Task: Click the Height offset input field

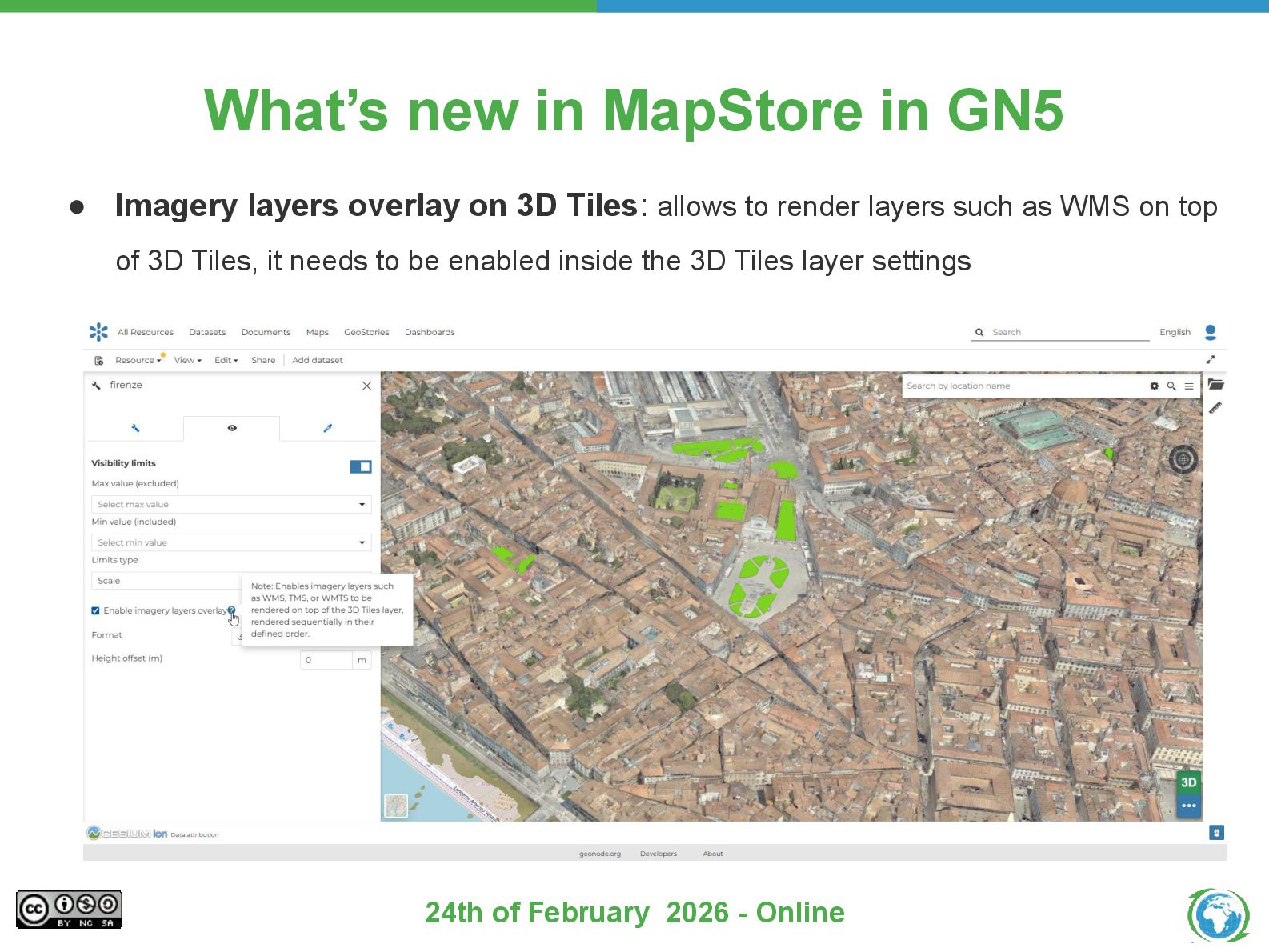Action: [326, 660]
